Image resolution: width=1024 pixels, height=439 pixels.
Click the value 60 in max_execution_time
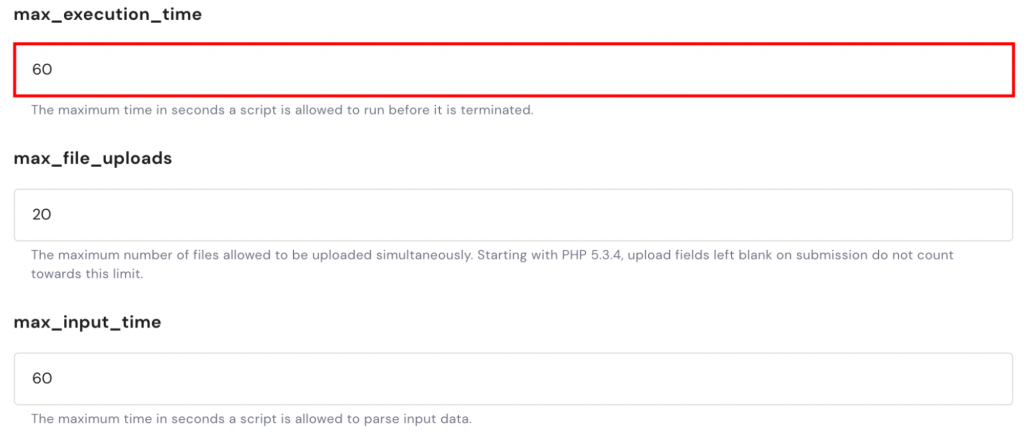[x=42, y=70]
